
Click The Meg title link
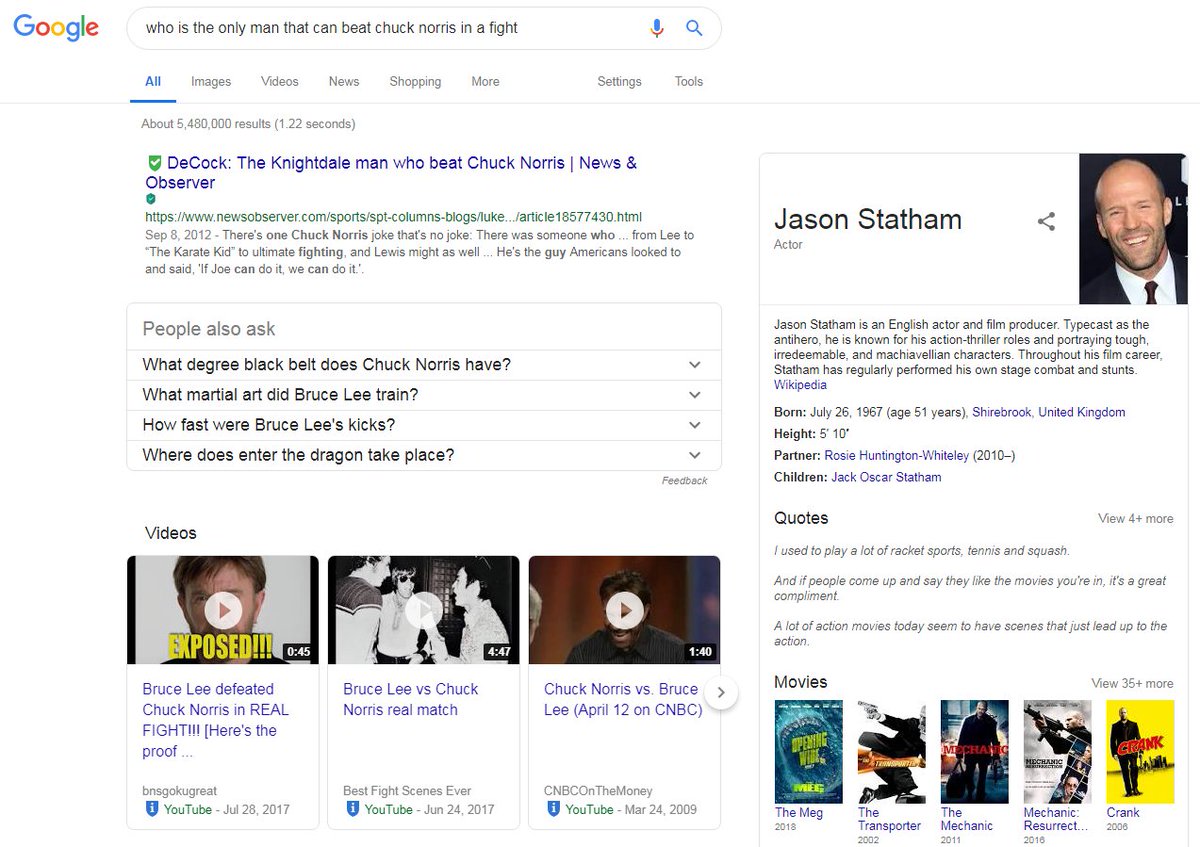point(799,813)
